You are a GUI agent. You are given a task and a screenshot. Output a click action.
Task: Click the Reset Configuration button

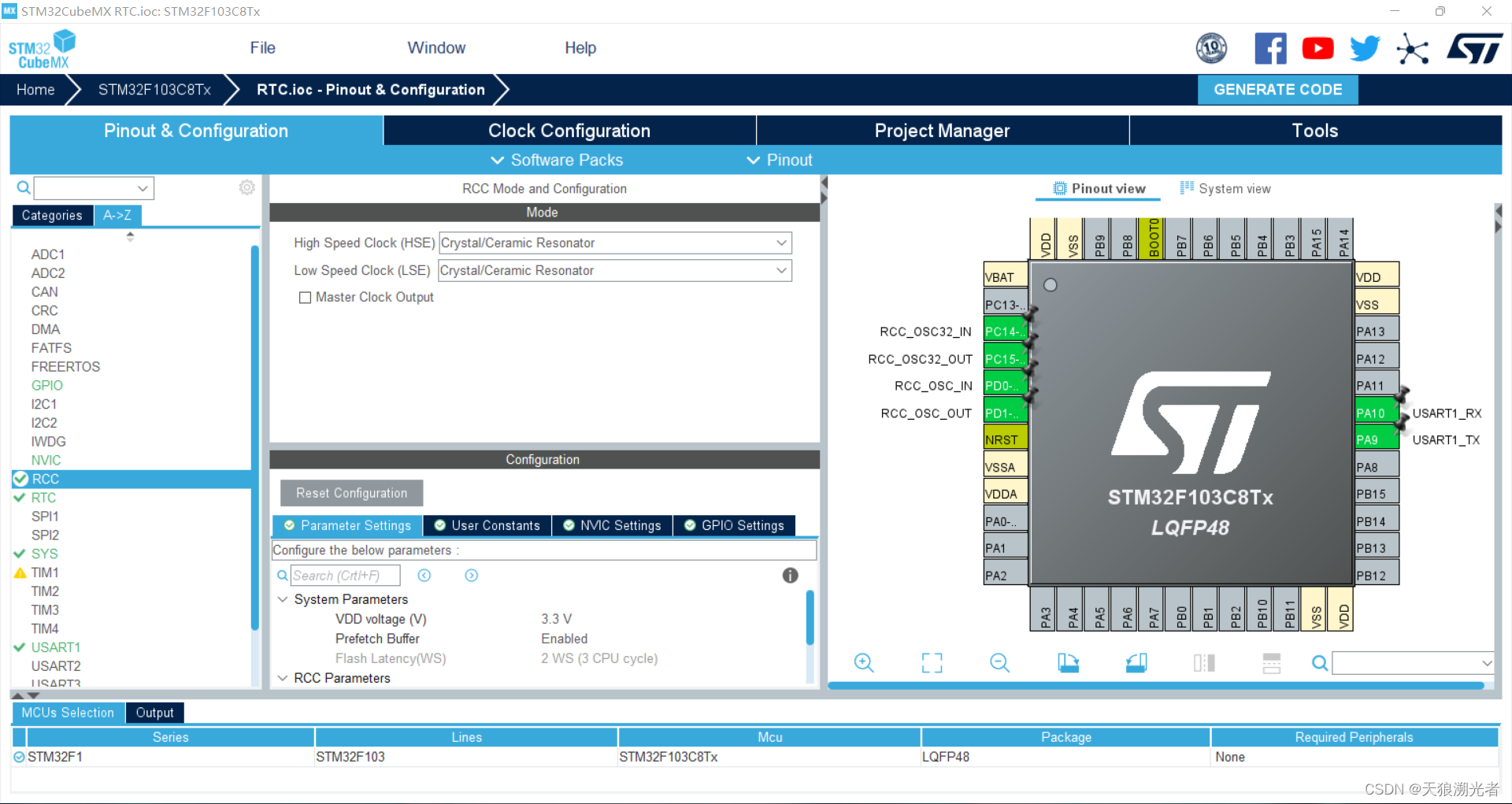(x=351, y=493)
